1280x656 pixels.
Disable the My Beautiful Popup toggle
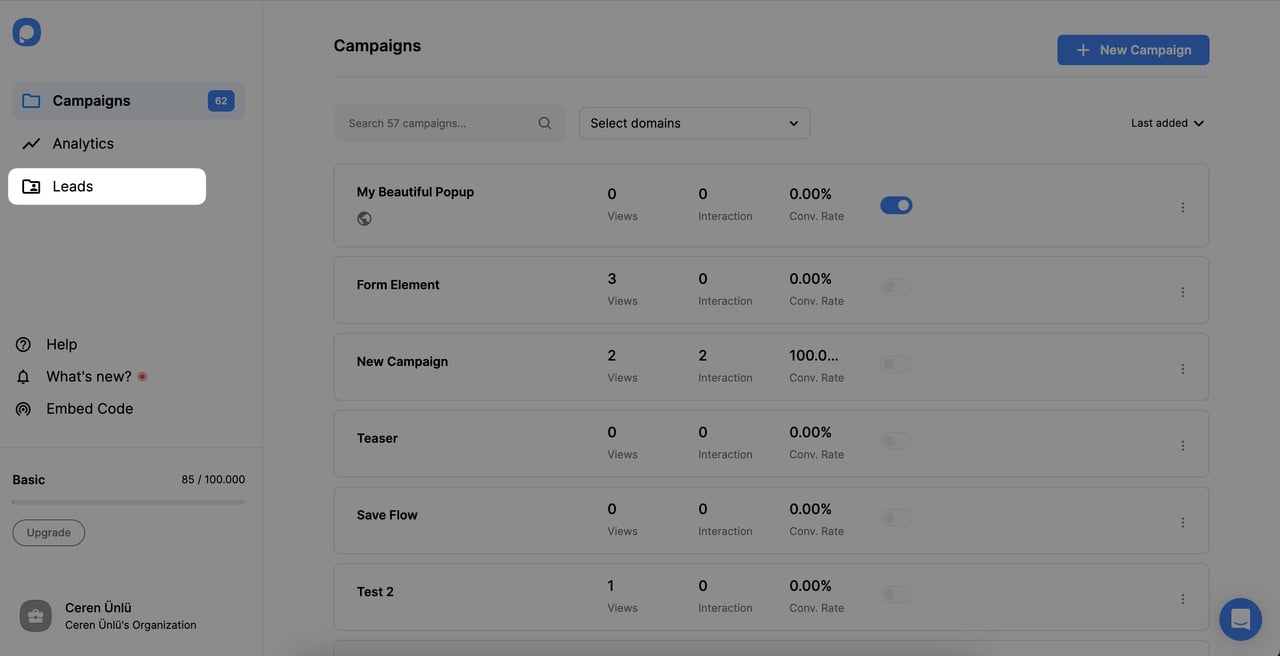pyautogui.click(x=896, y=205)
